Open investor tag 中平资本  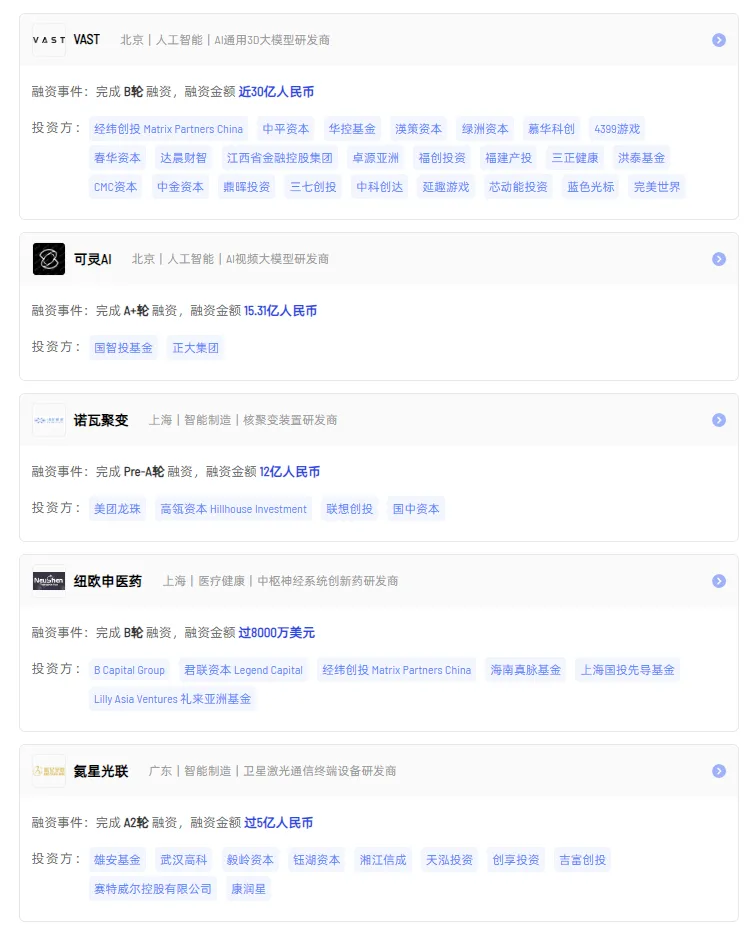coord(286,129)
